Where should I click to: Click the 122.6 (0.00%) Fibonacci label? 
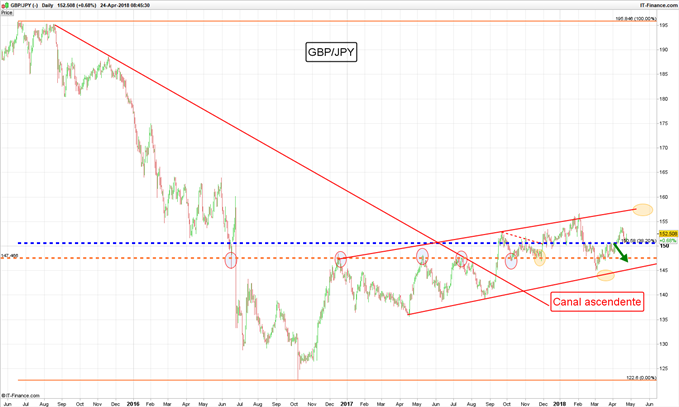click(641, 378)
